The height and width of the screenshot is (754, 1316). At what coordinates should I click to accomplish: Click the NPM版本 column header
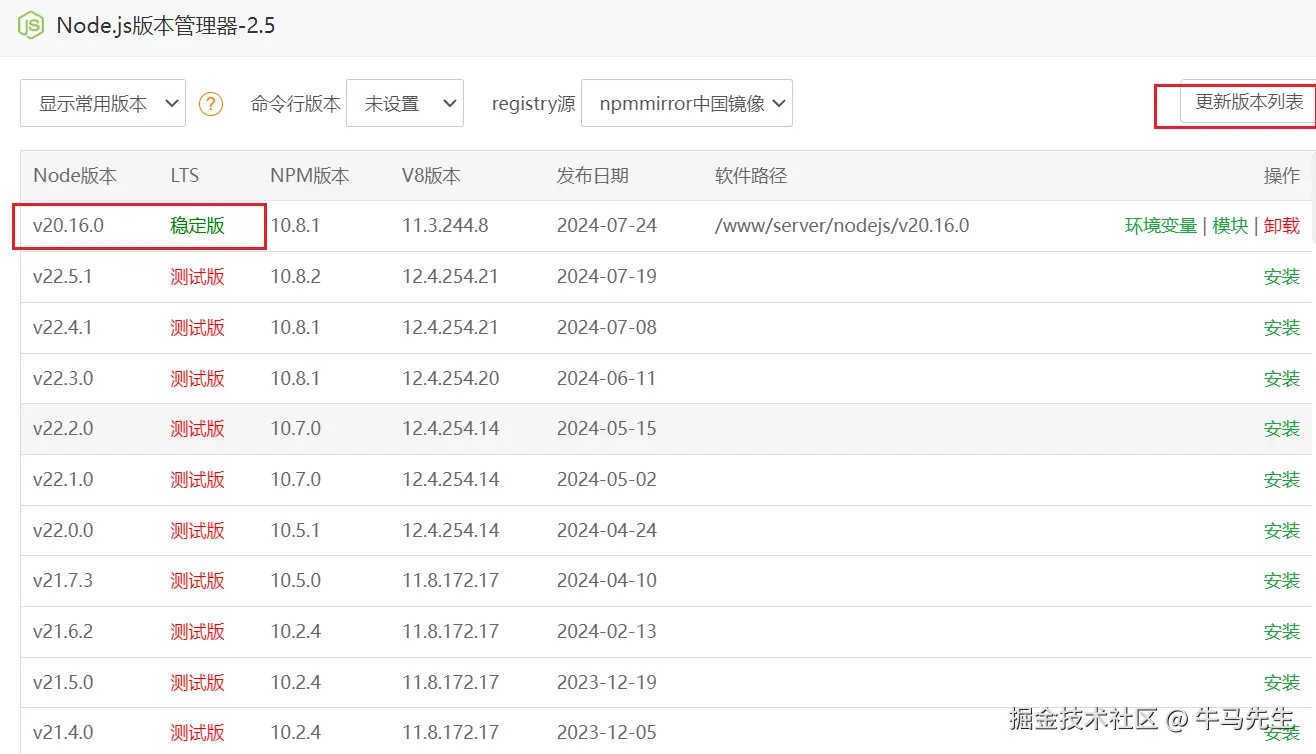[310, 176]
